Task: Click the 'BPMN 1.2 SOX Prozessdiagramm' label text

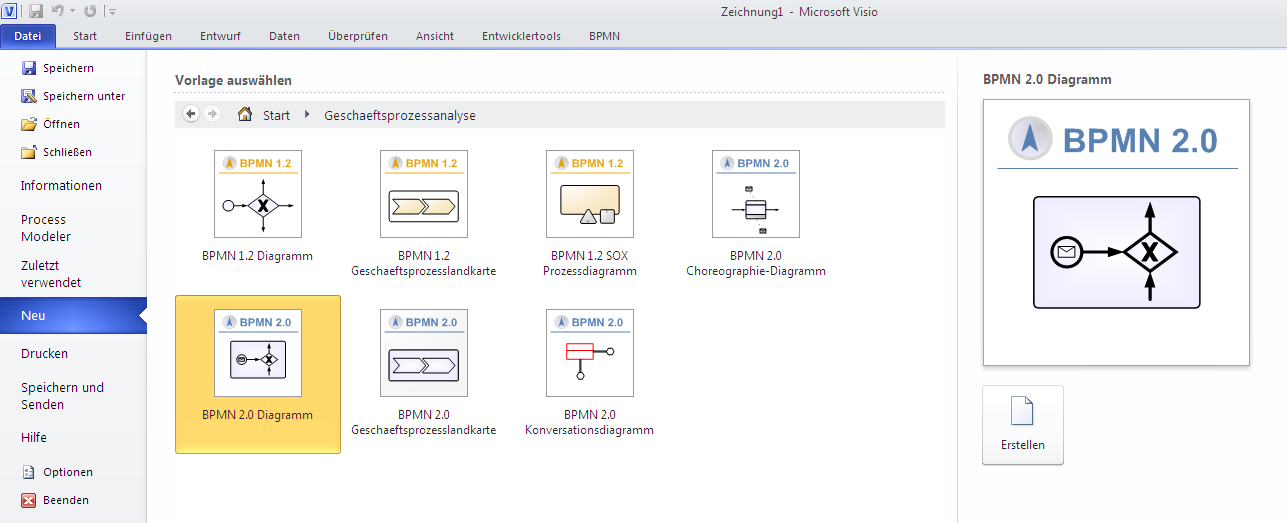Action: [590, 263]
